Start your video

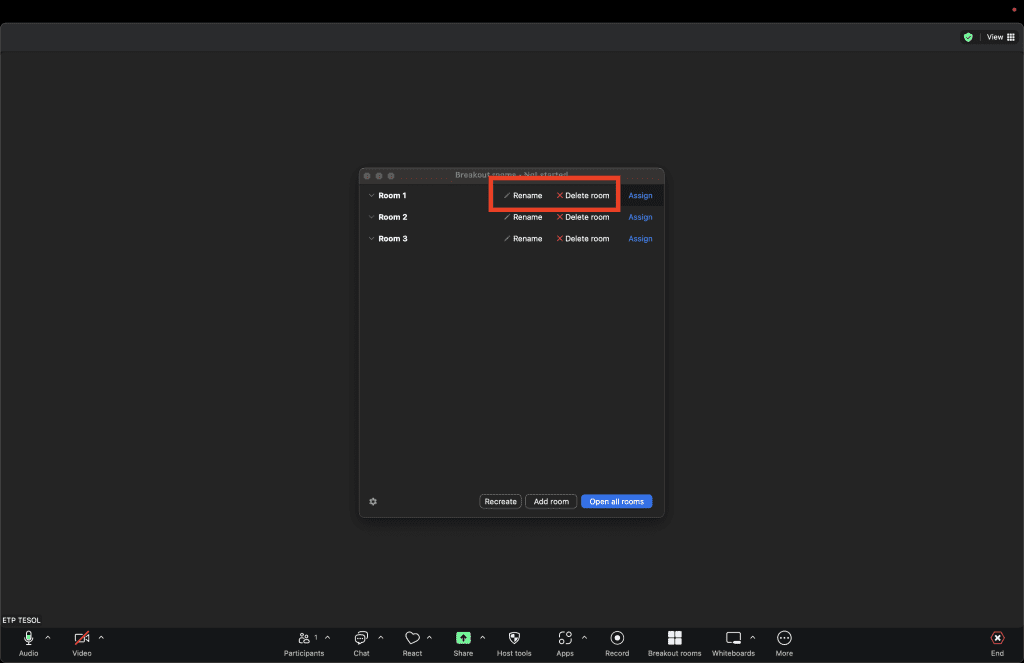click(x=82, y=638)
